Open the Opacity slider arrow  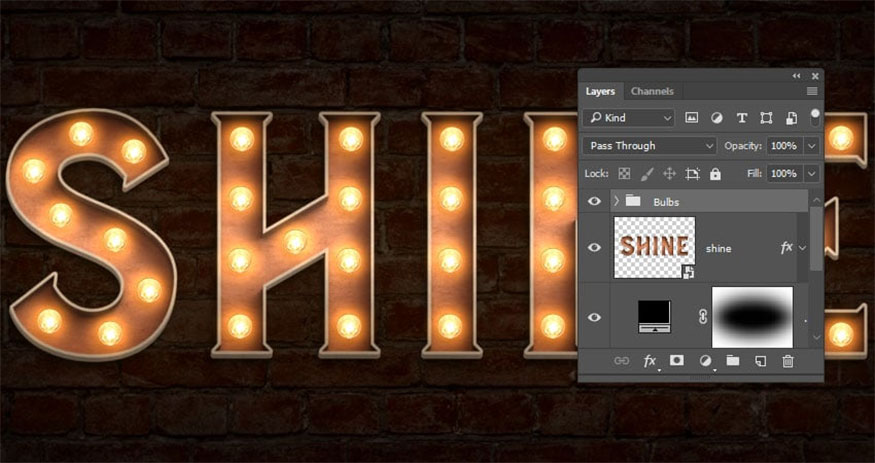tap(811, 146)
